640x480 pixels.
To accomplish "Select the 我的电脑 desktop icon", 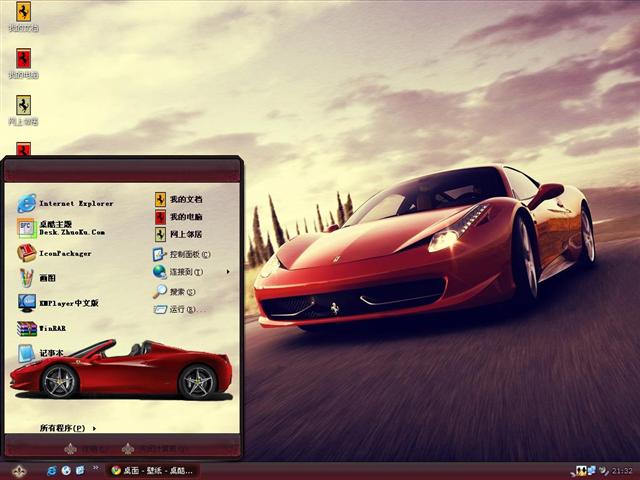I will pos(23,63).
